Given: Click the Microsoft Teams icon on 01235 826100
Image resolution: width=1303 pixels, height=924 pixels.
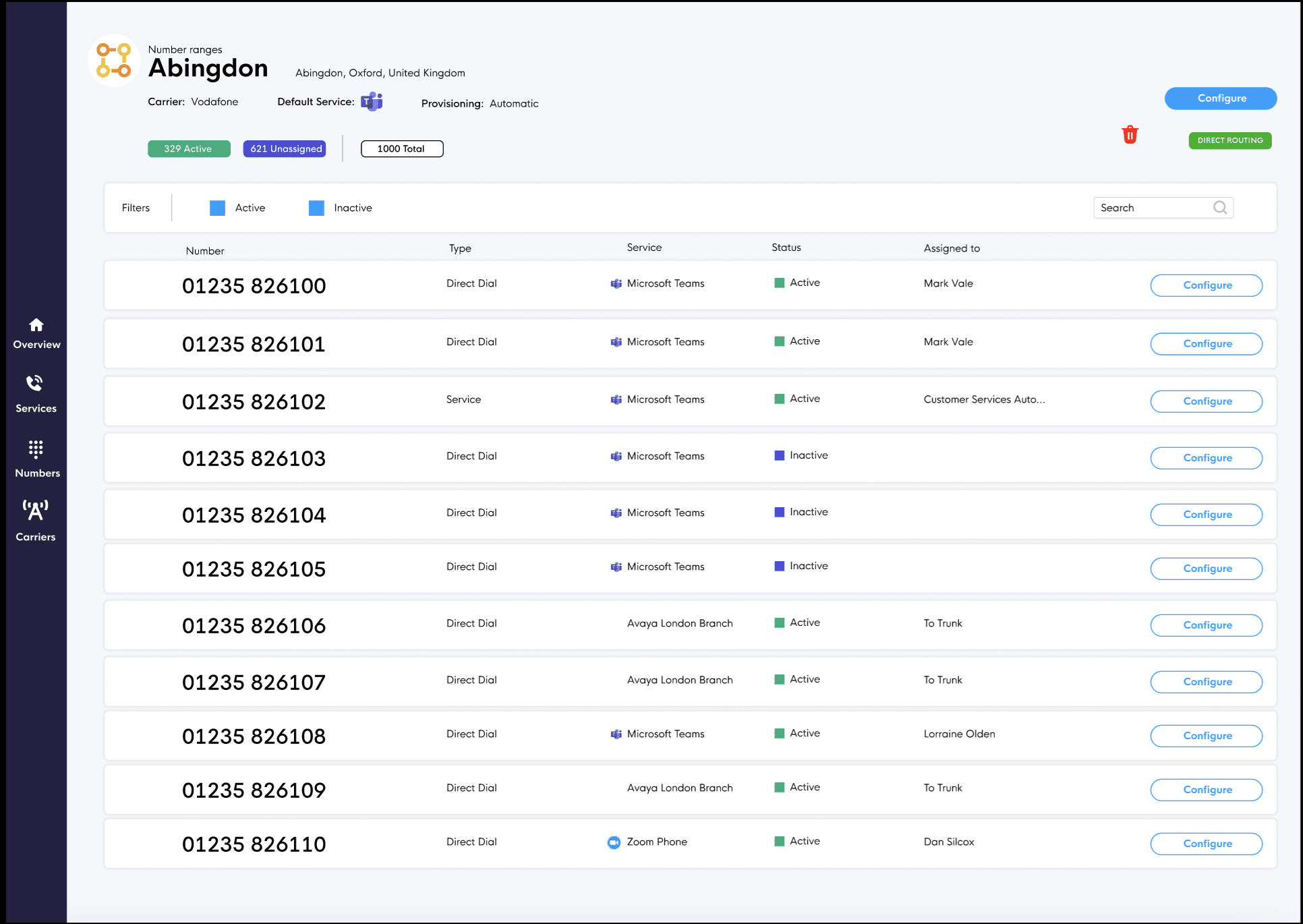Looking at the screenshot, I should click(x=616, y=284).
